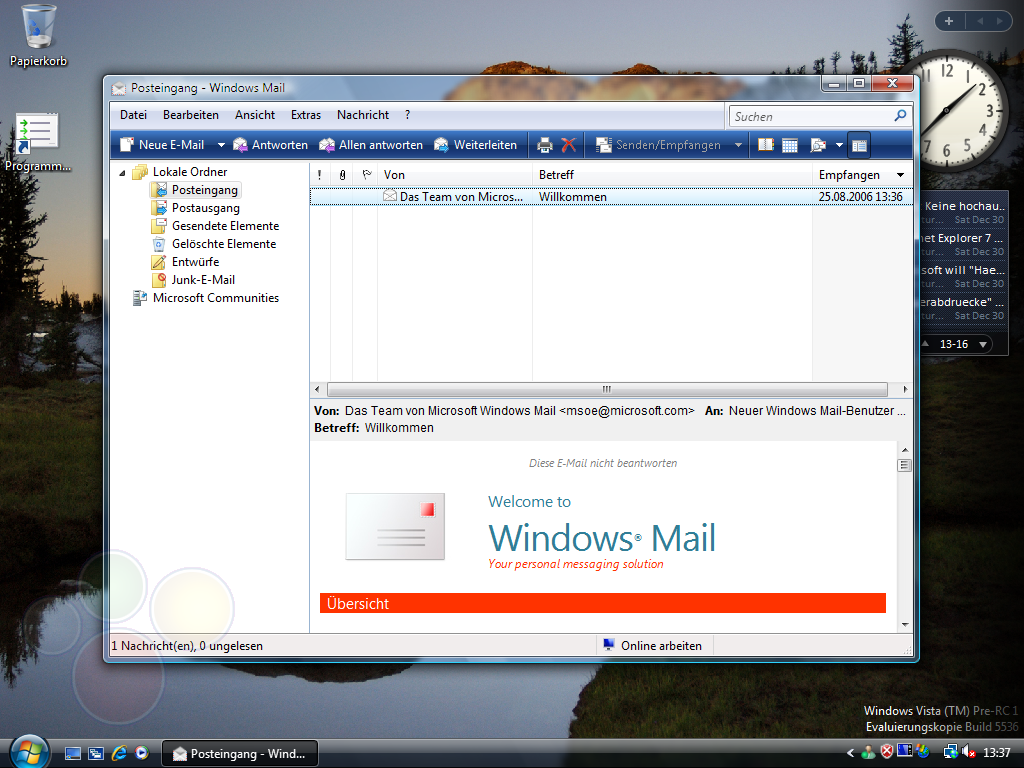Open the Ansicht menu
This screenshot has width=1024, height=768.
[x=255, y=115]
